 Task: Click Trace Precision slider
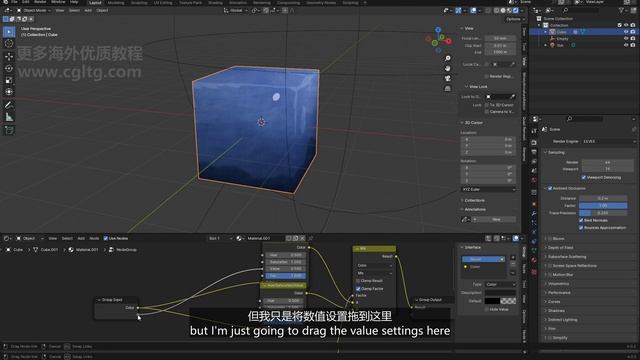point(603,213)
